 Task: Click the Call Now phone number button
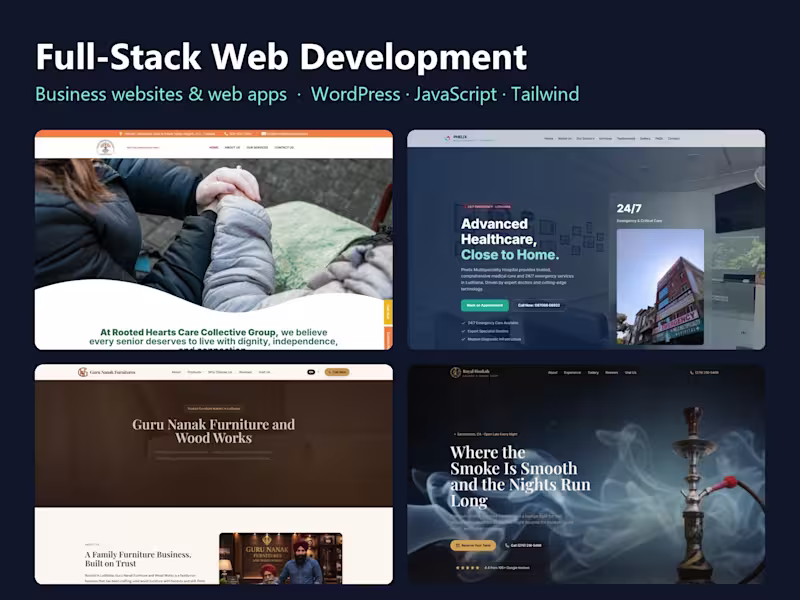pos(539,305)
